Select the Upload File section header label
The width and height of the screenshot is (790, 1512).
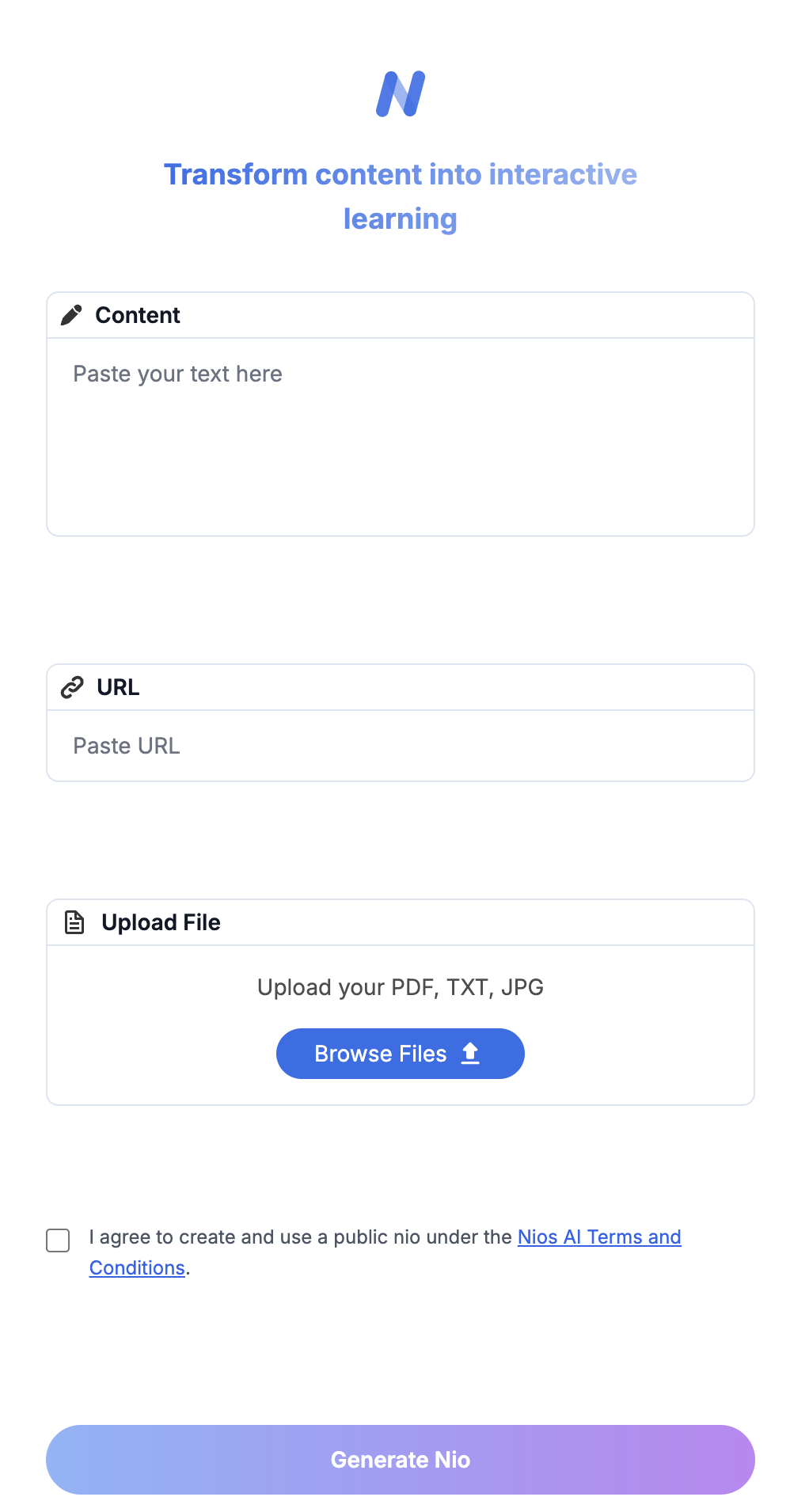click(x=161, y=922)
